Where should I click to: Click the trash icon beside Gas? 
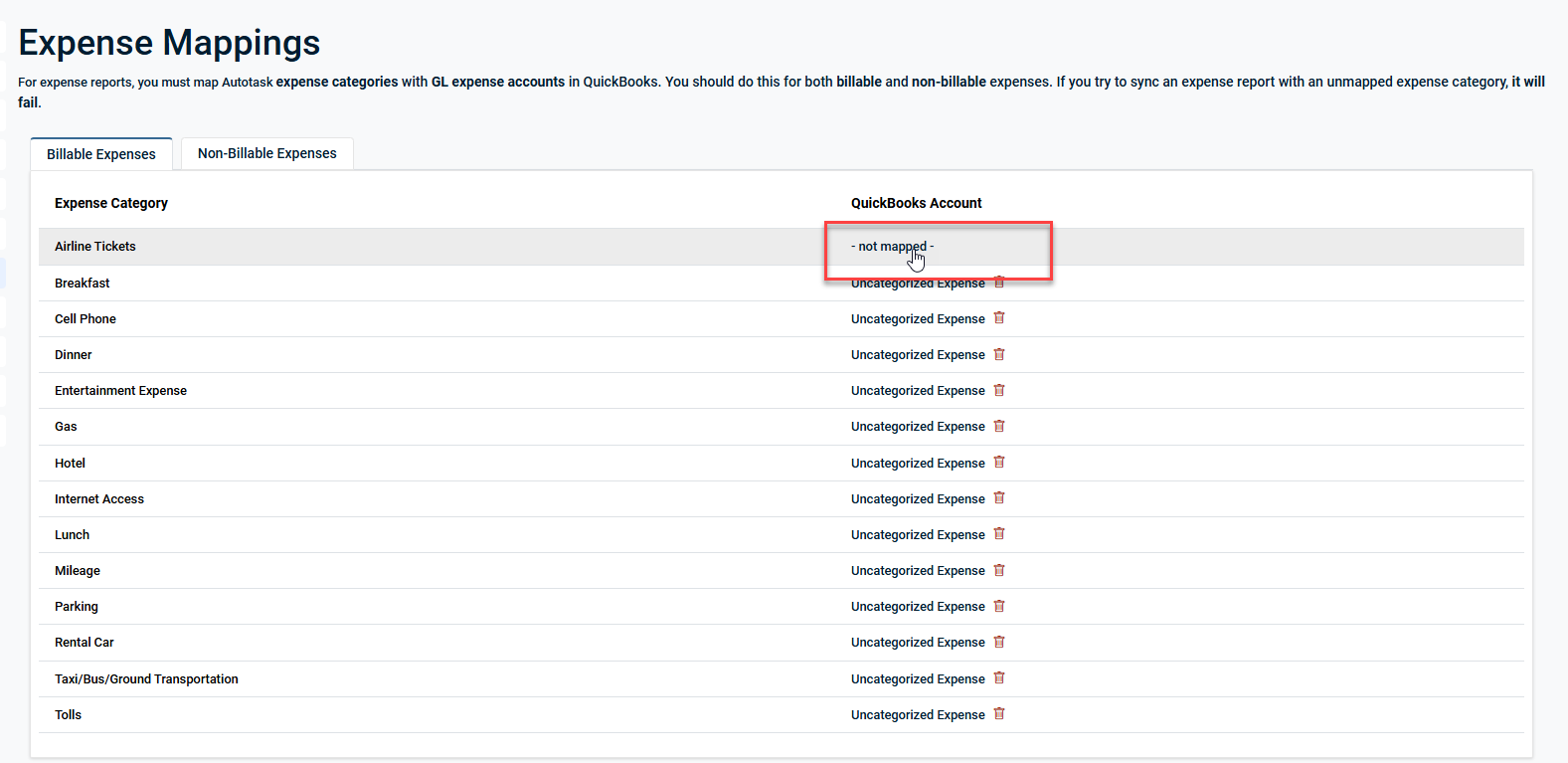tap(999, 426)
